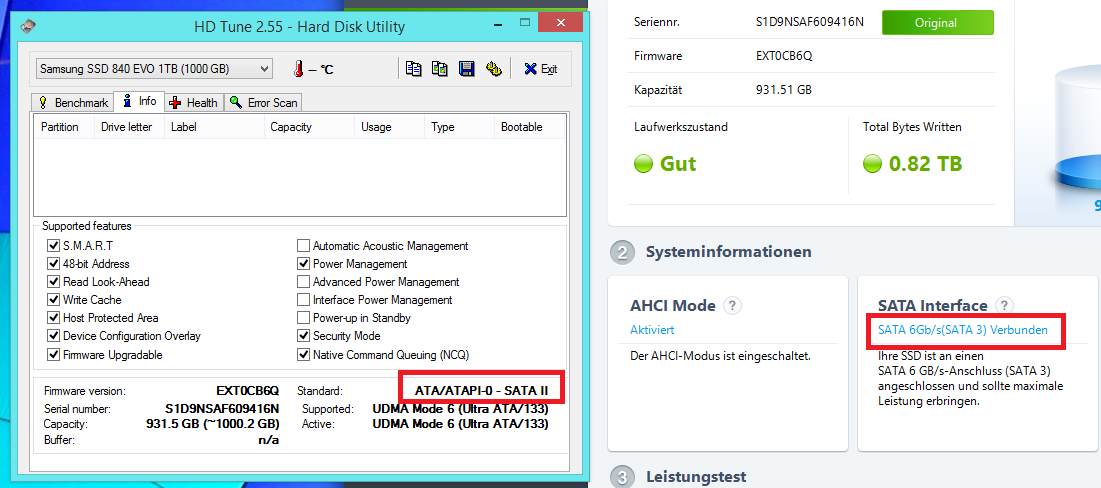Toggle the 48-bit Address checkbox
This screenshot has width=1101, height=488.
click(x=53, y=264)
